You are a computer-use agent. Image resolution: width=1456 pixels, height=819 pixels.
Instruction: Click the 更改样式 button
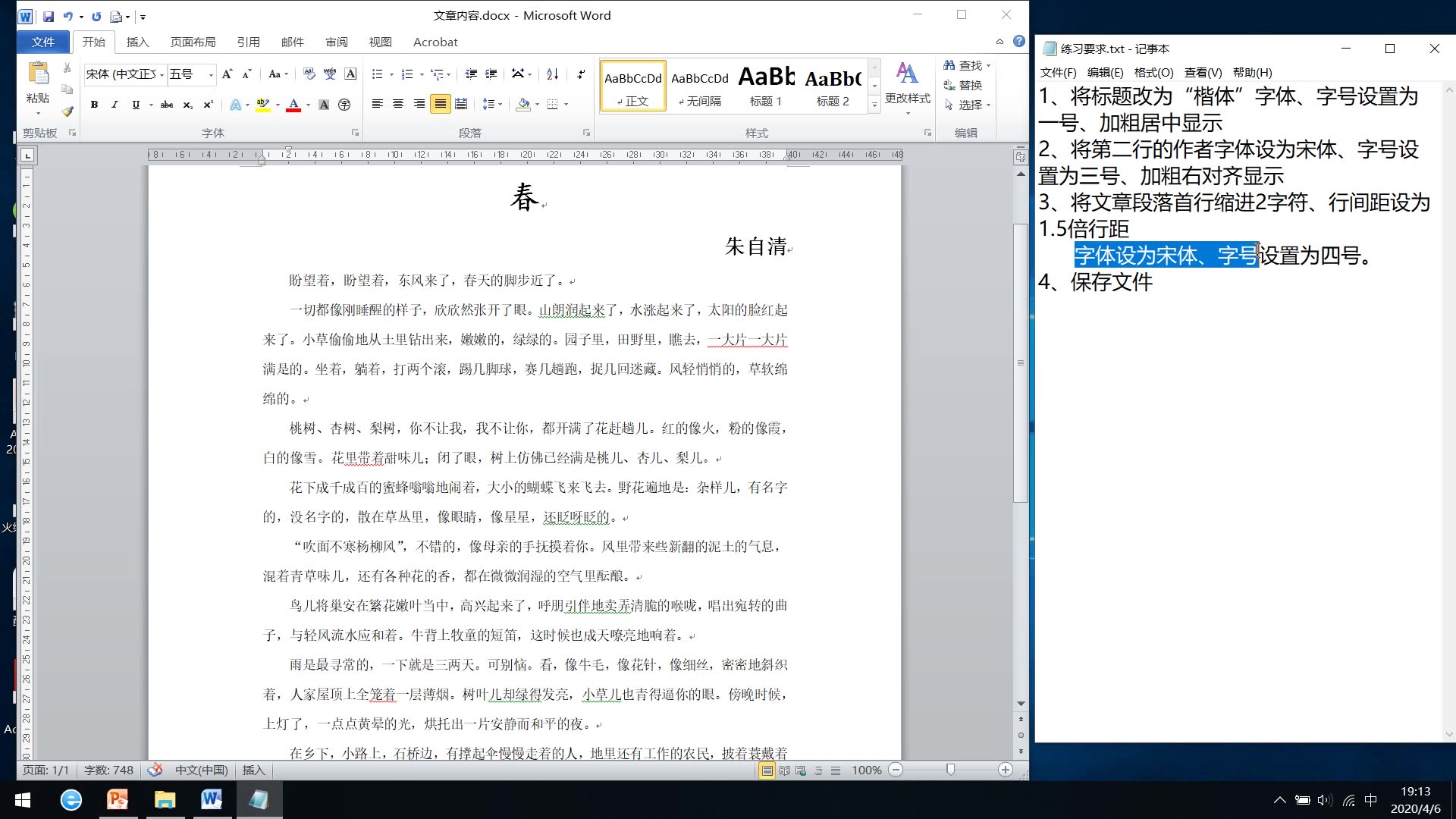coord(908,83)
